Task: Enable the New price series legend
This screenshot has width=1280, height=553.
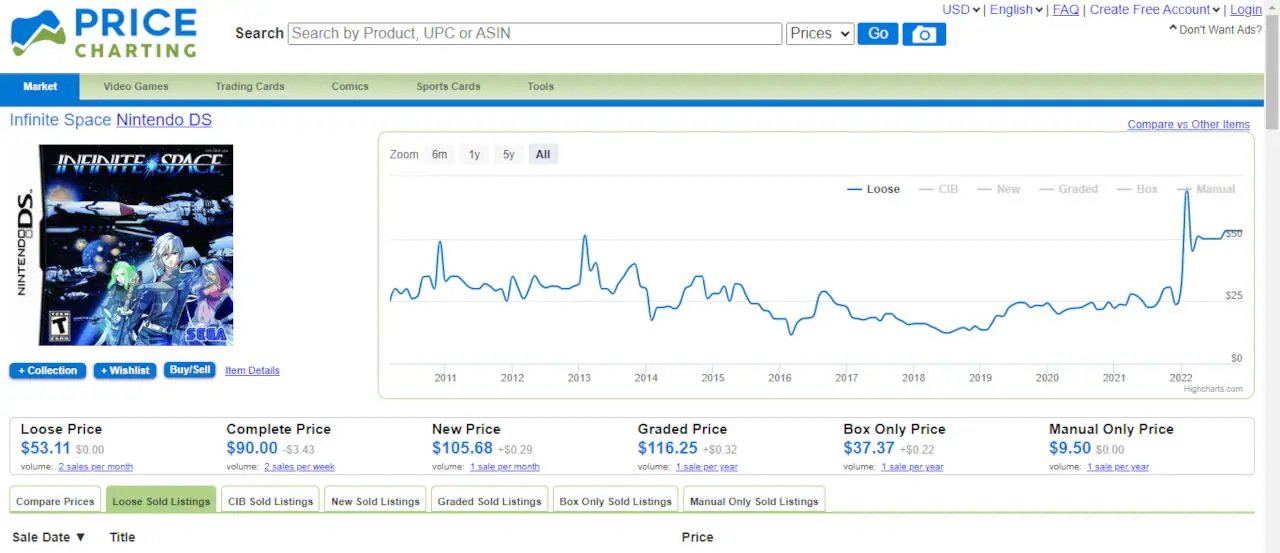Action: pos(998,189)
